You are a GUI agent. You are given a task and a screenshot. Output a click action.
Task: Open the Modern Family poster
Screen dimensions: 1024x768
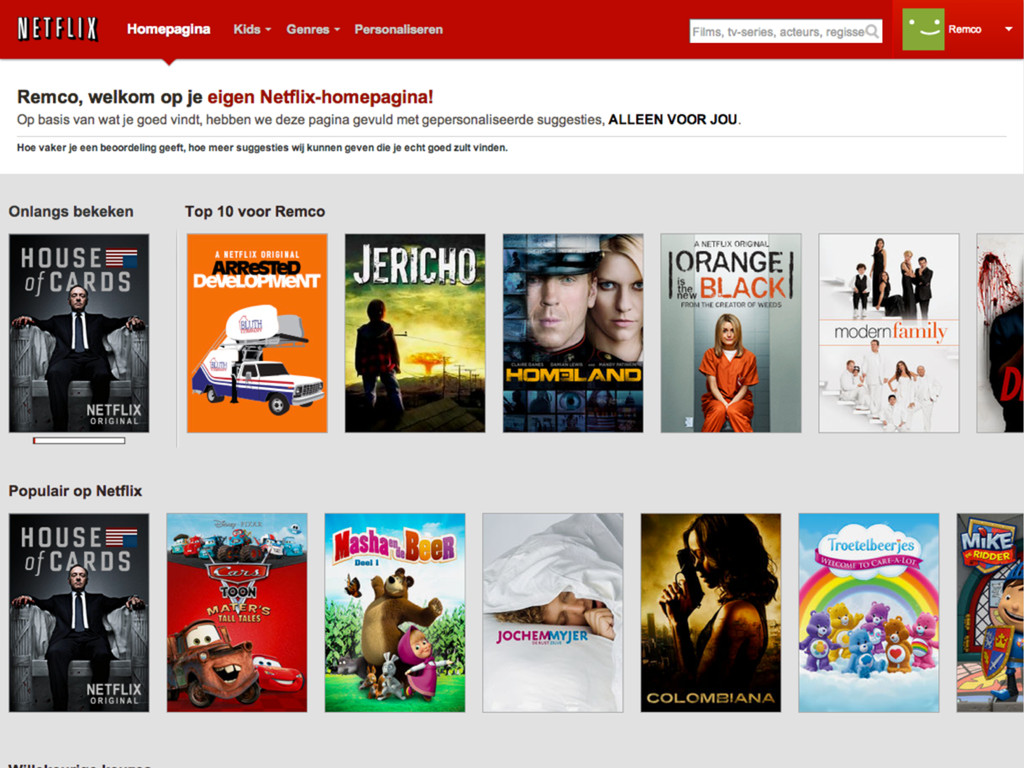pyautogui.click(x=889, y=333)
